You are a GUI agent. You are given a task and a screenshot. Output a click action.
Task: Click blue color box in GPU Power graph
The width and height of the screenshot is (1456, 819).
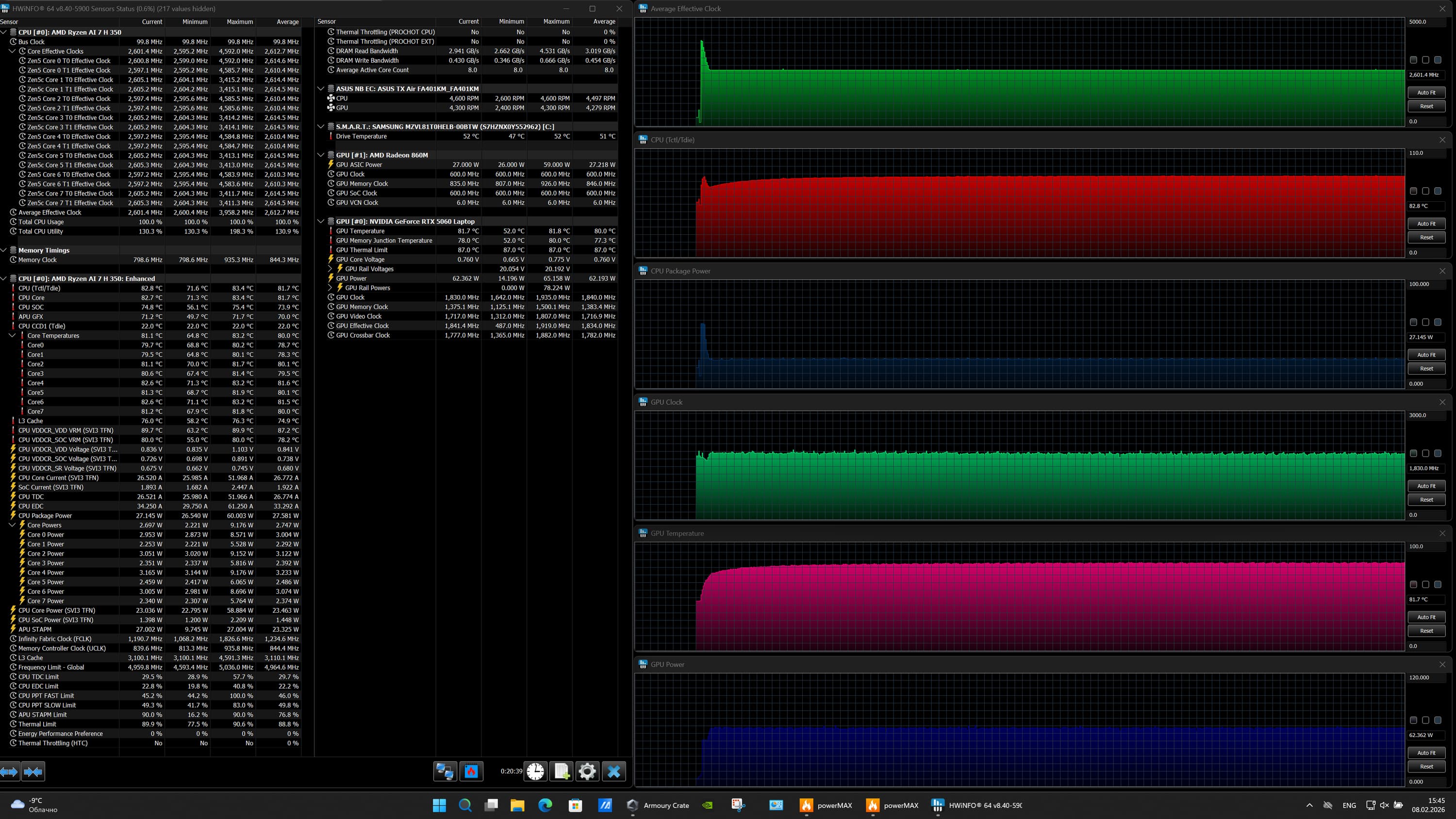coord(1438,720)
